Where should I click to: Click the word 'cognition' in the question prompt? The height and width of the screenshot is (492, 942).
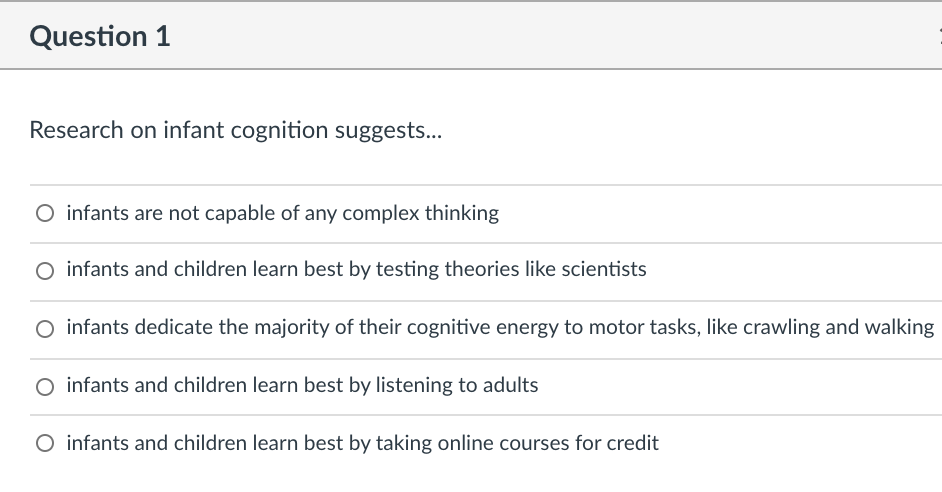pos(279,131)
